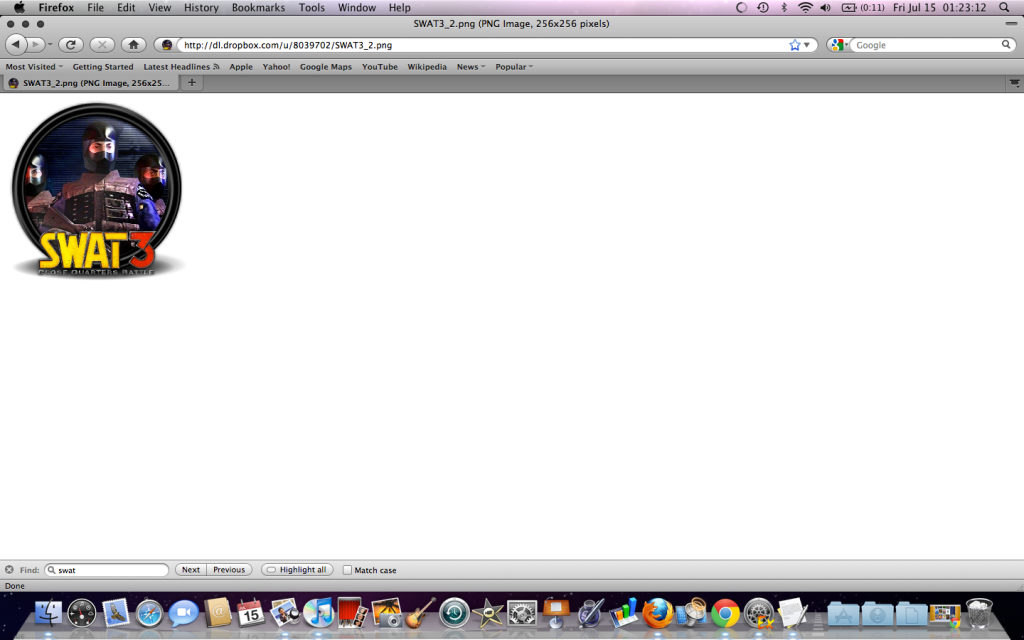Open the Latest Headlines feed bookmark
The height and width of the screenshot is (640, 1024).
181,67
